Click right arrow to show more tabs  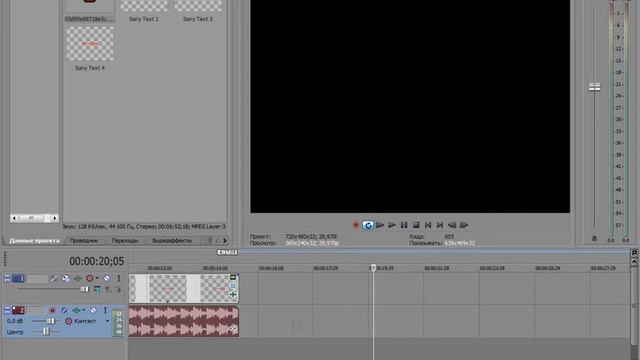point(224,240)
